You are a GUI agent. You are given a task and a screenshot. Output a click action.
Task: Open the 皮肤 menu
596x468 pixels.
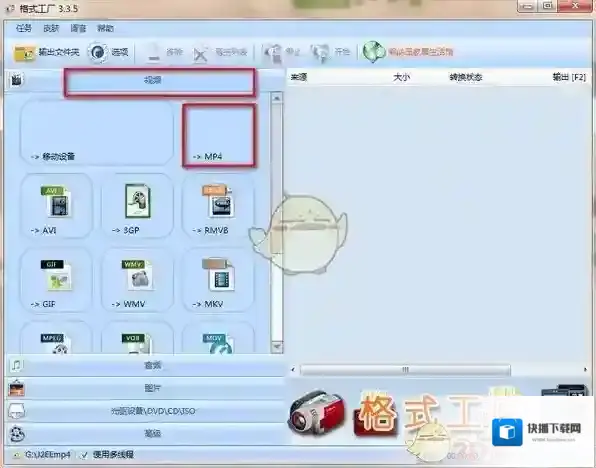[x=51, y=29]
